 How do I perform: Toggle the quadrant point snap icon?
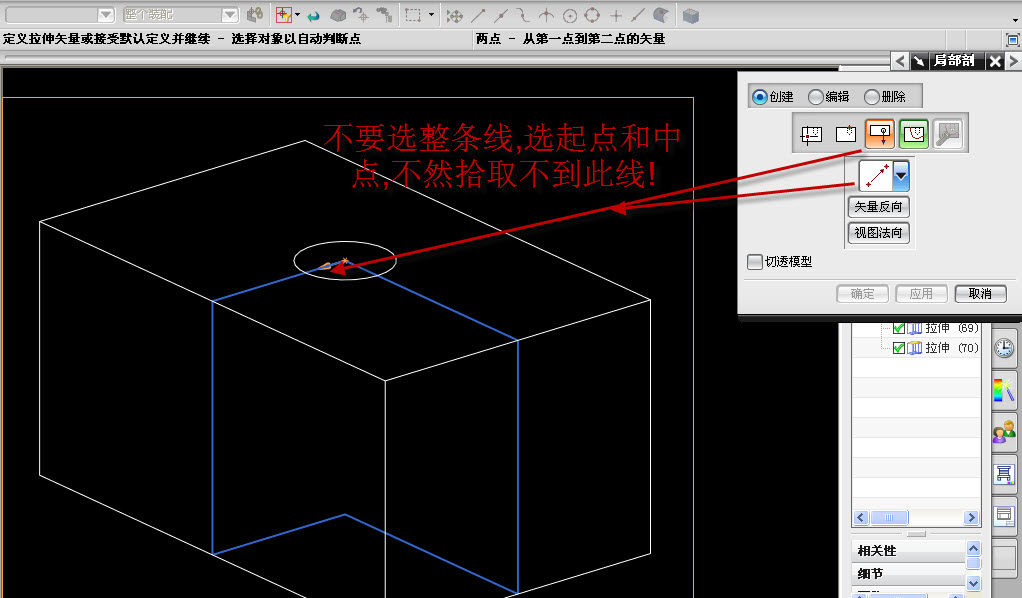592,15
